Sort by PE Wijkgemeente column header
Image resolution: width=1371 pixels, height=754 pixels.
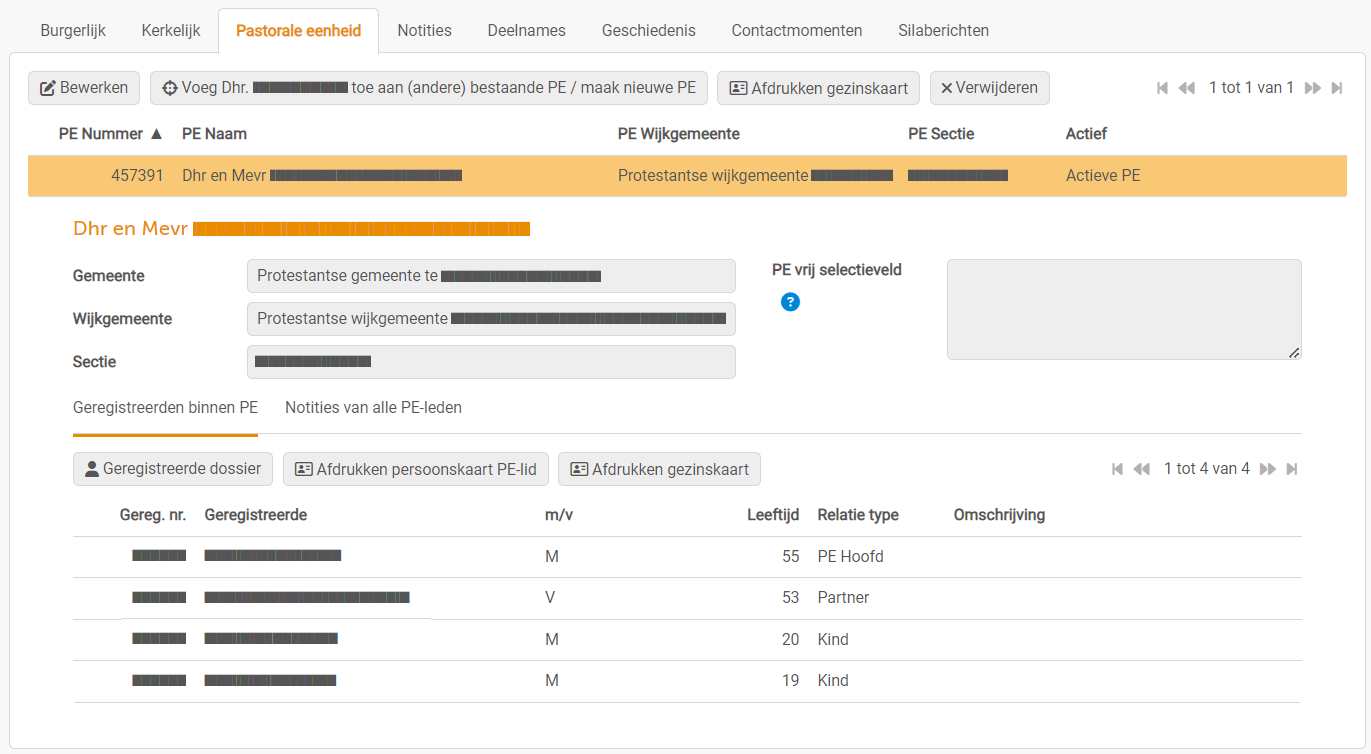pyautogui.click(x=679, y=134)
